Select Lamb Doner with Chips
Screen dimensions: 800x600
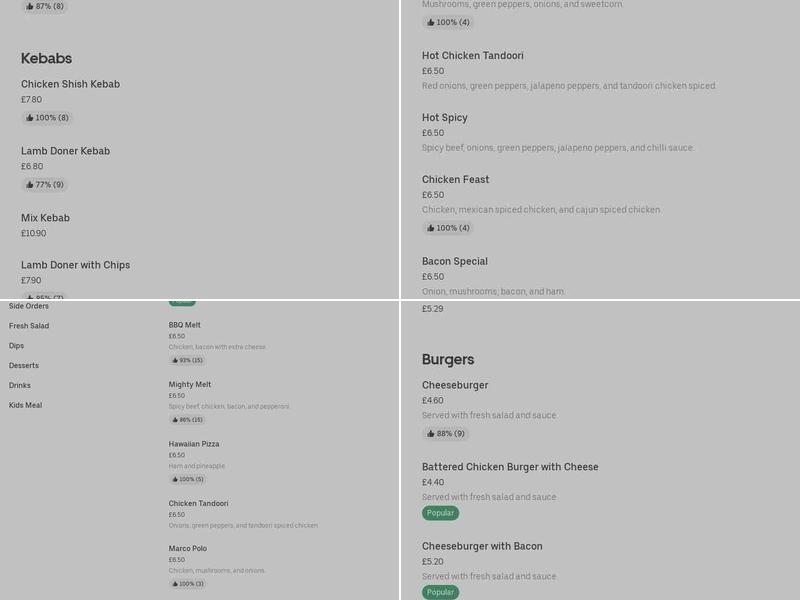[x=76, y=265]
